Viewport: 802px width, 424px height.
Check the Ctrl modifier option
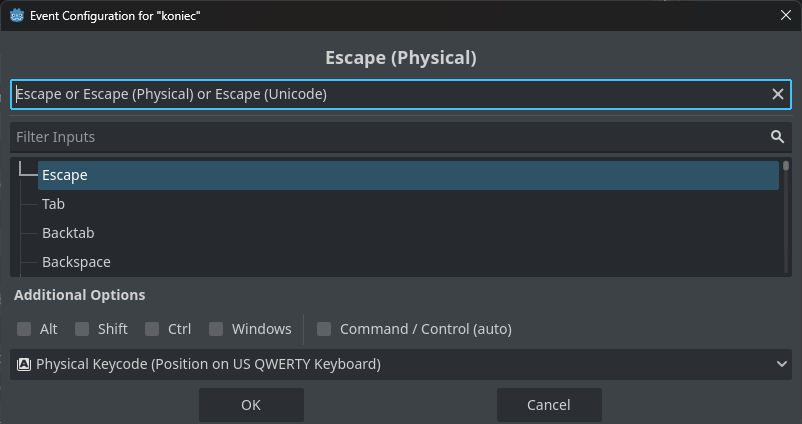tap(152, 329)
